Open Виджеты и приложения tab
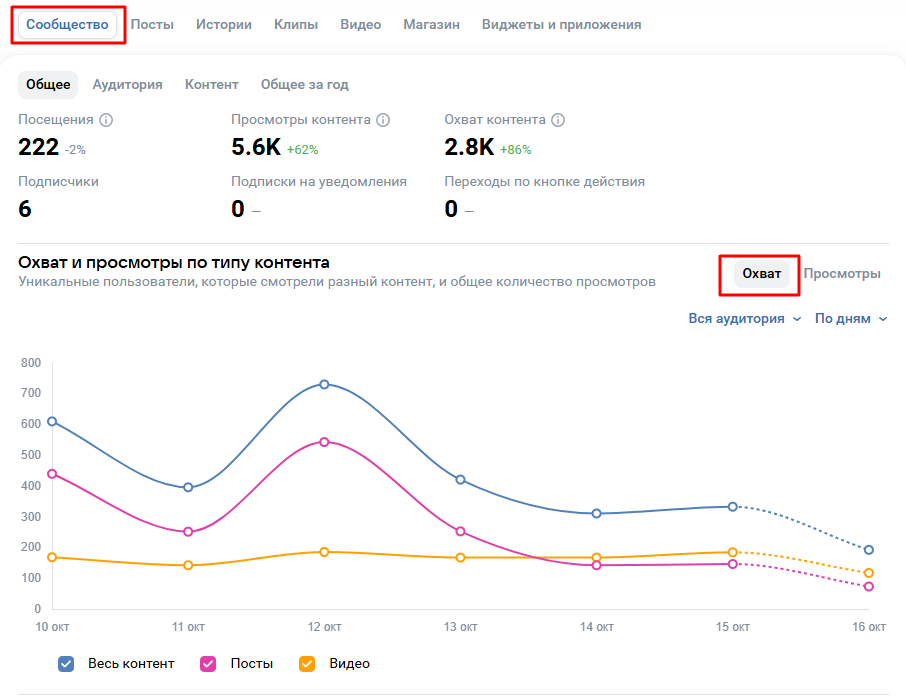 tap(561, 24)
